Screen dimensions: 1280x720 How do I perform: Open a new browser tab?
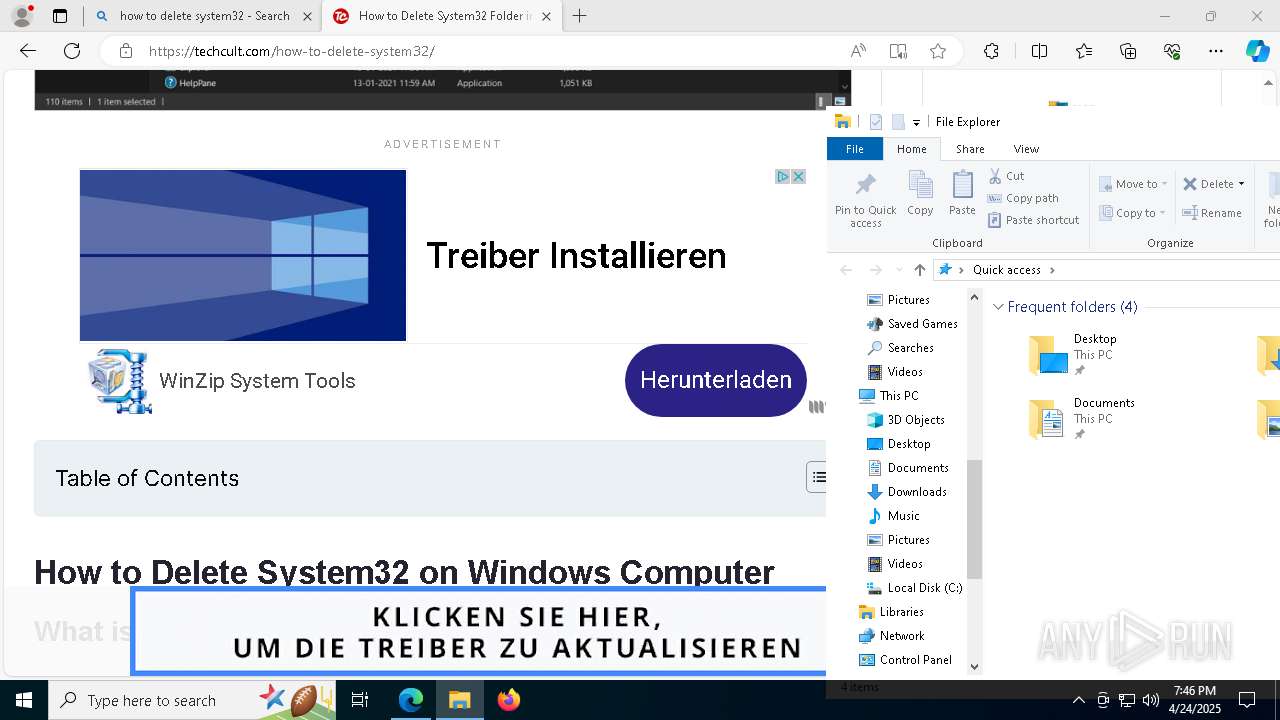(x=579, y=16)
